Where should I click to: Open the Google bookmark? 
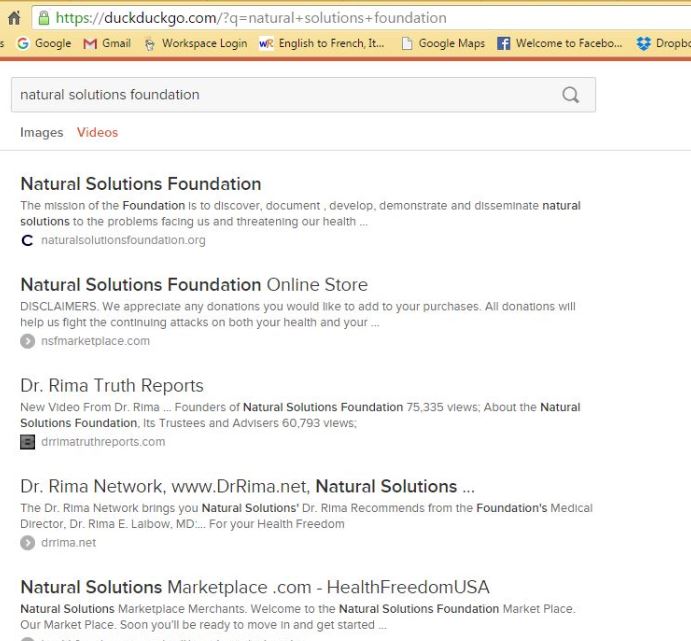[44, 43]
